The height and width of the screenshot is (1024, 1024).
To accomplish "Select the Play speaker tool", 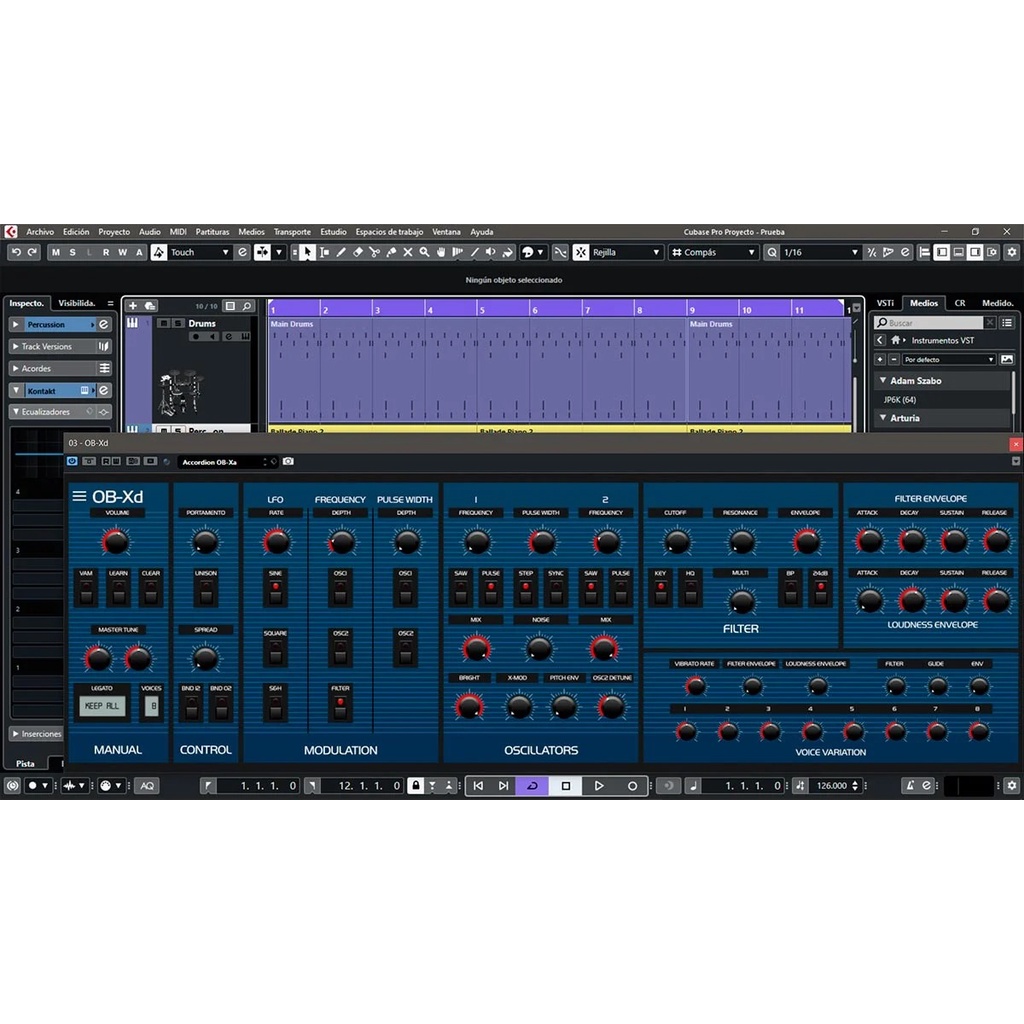I will (490, 252).
